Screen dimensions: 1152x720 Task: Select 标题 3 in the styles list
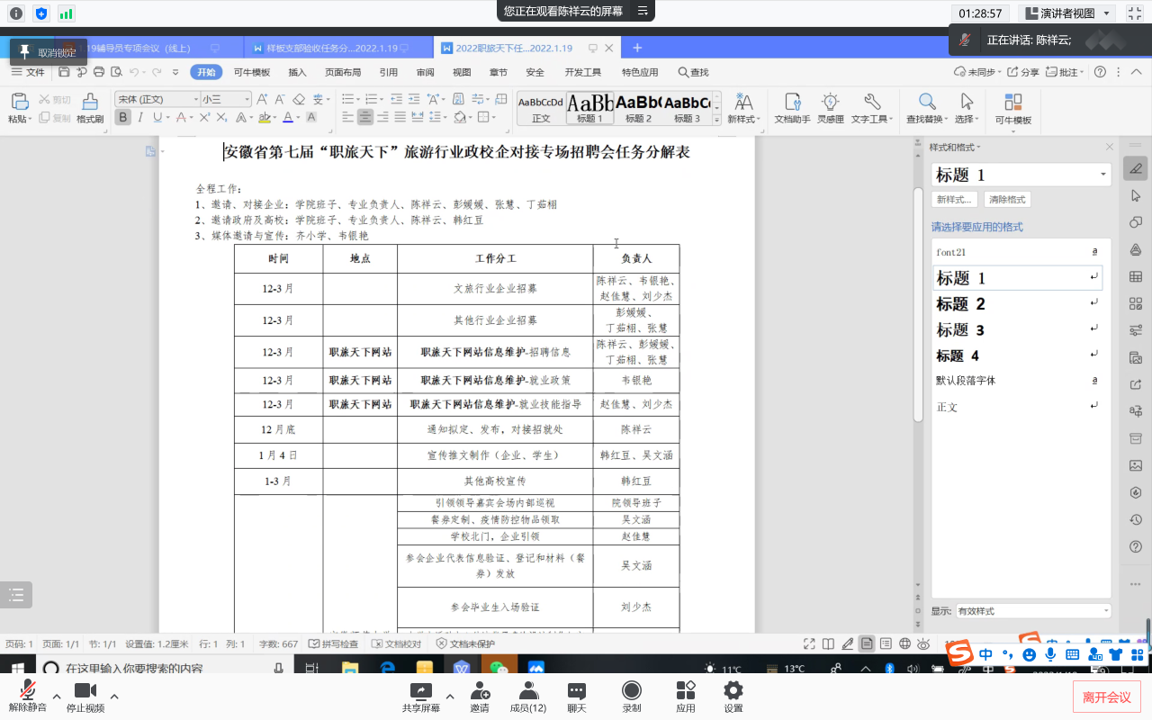coord(960,330)
